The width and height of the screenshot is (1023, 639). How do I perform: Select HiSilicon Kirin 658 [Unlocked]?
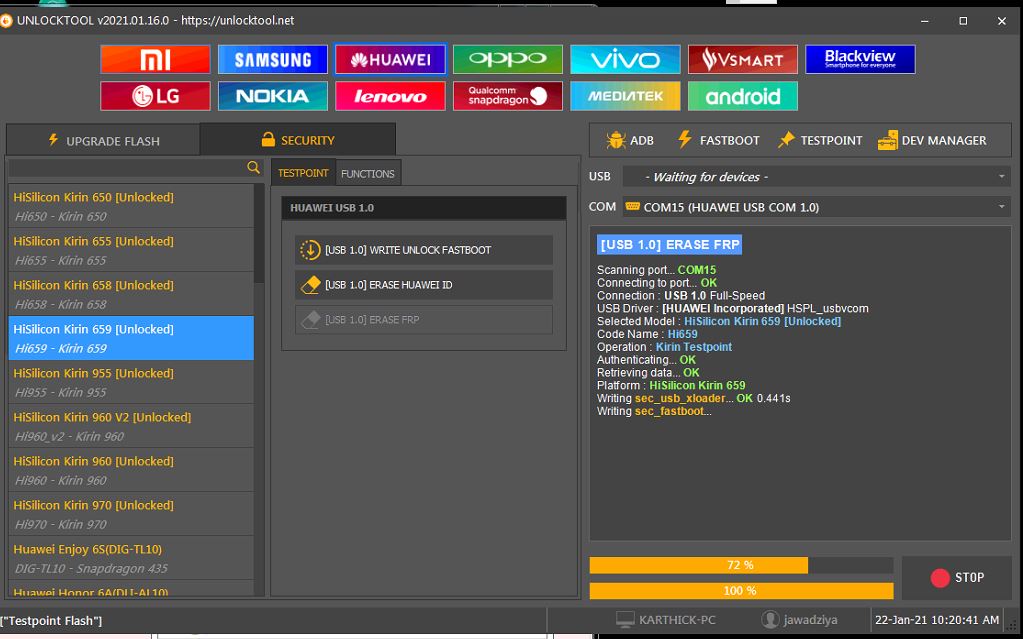tap(131, 294)
